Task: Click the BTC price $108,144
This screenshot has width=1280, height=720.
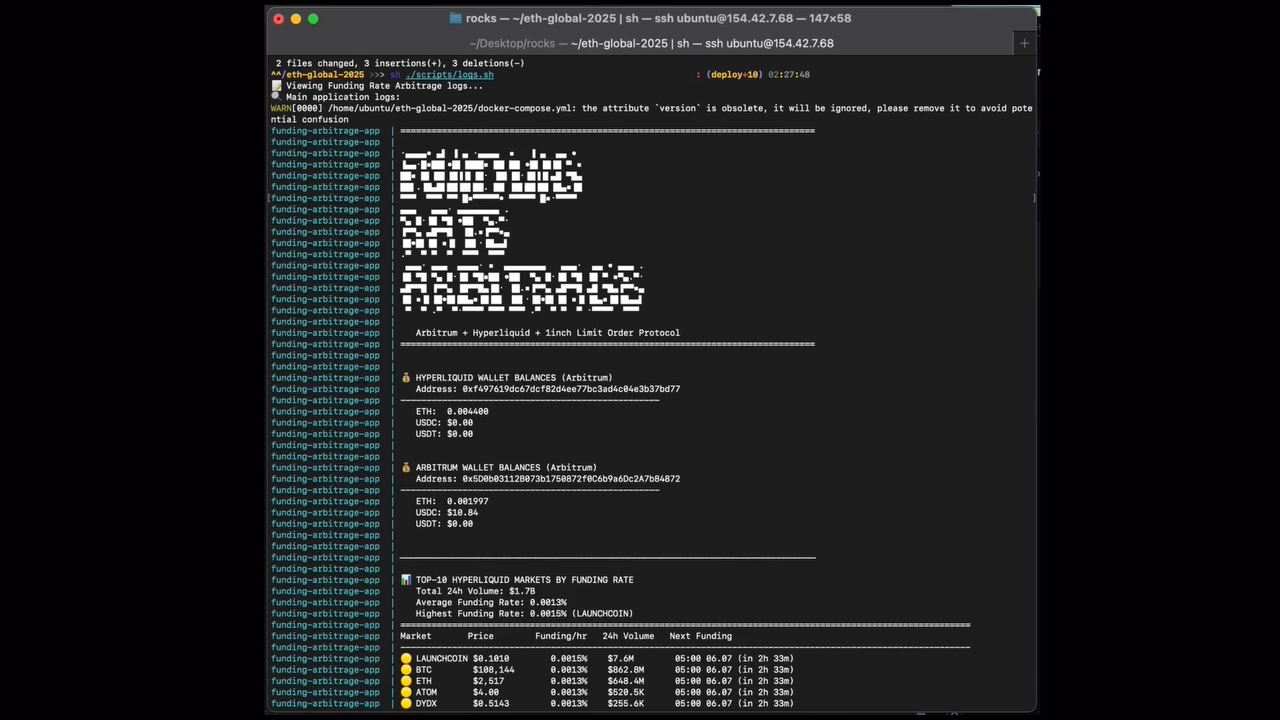Action: (x=494, y=670)
